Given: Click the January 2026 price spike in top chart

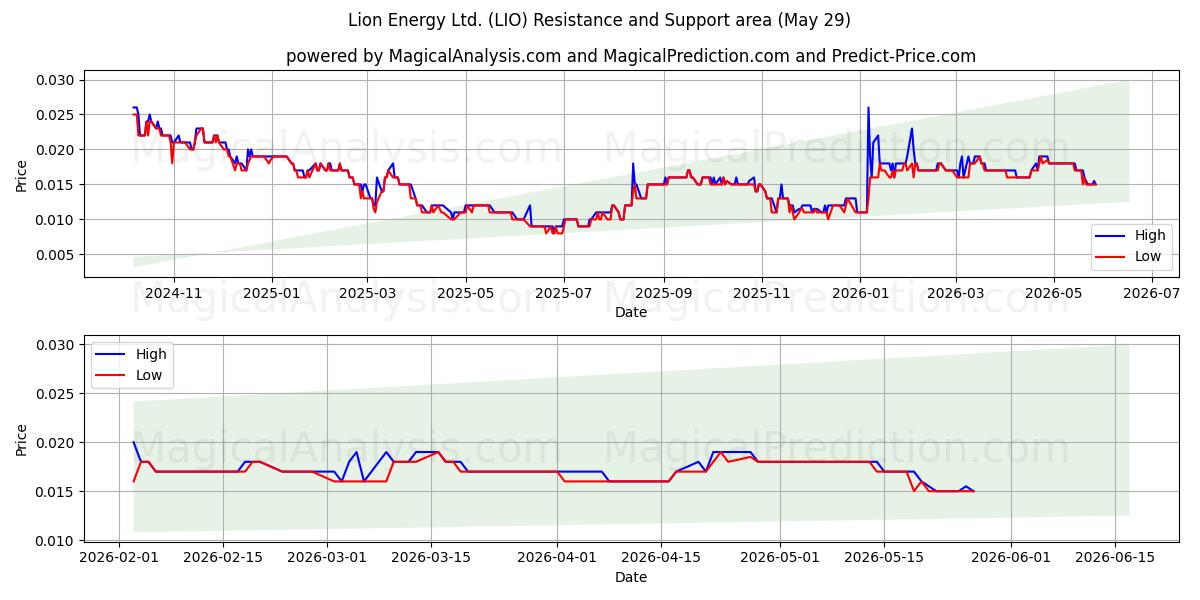Looking at the screenshot, I should [x=868, y=108].
